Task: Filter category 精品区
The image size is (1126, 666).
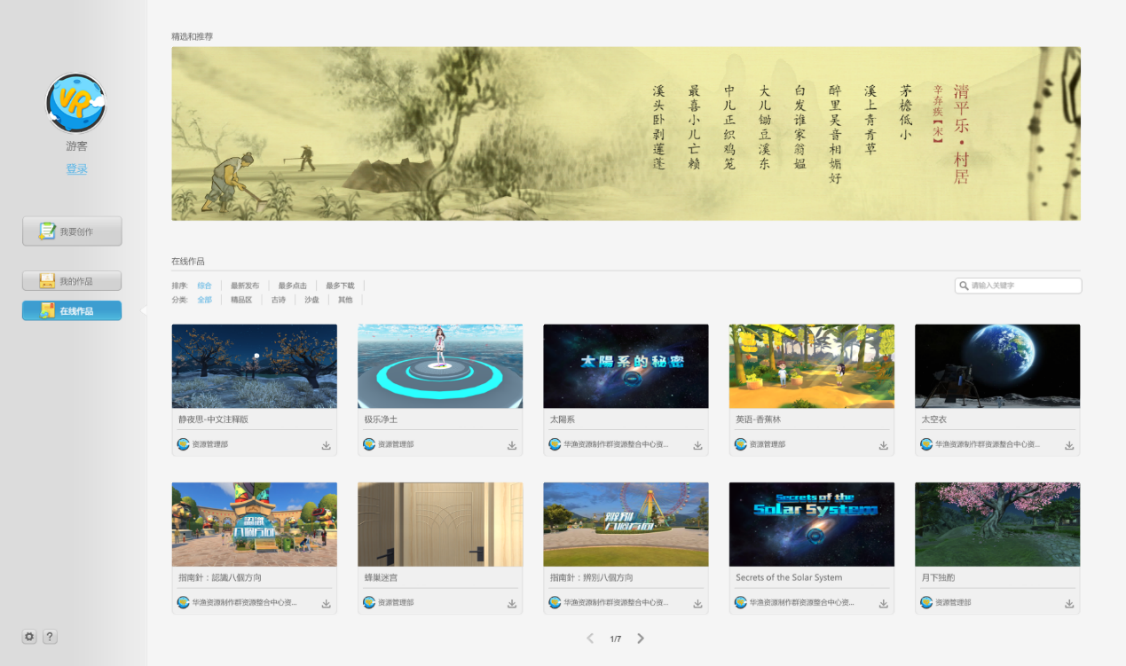Action: coord(241,300)
